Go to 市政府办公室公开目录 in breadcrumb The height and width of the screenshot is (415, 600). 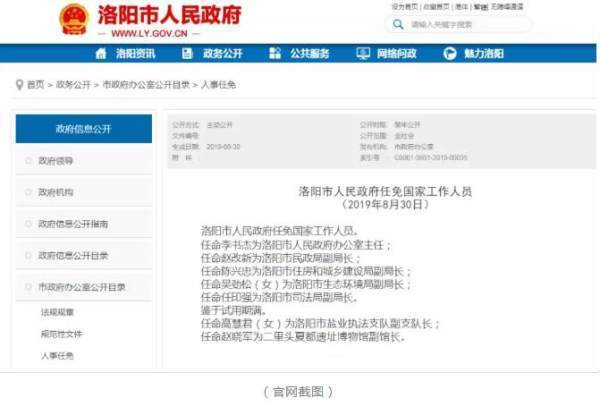point(146,85)
